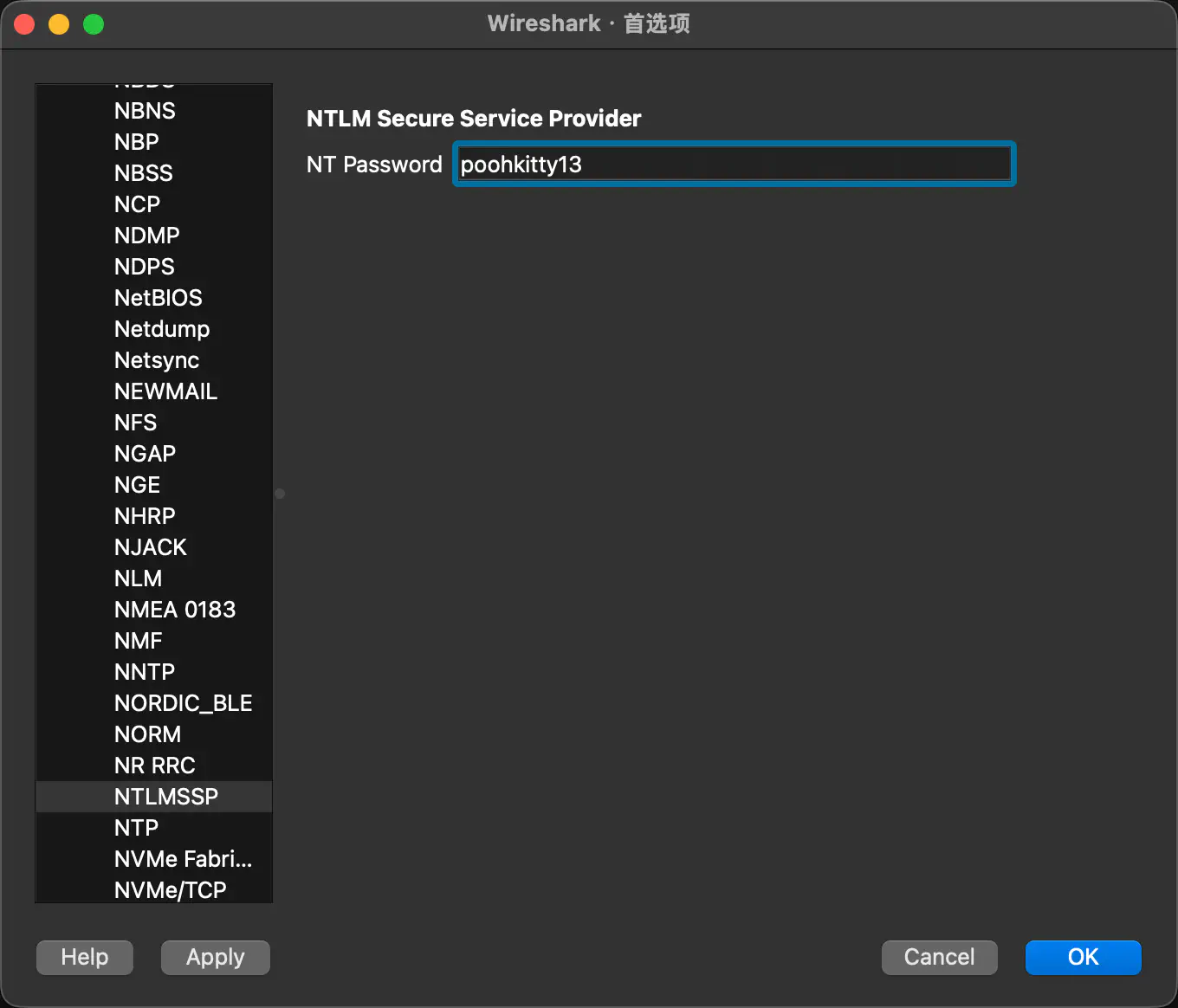Open NR RRC protocol settings
Viewport: 1178px width, 1008px height.
154,766
